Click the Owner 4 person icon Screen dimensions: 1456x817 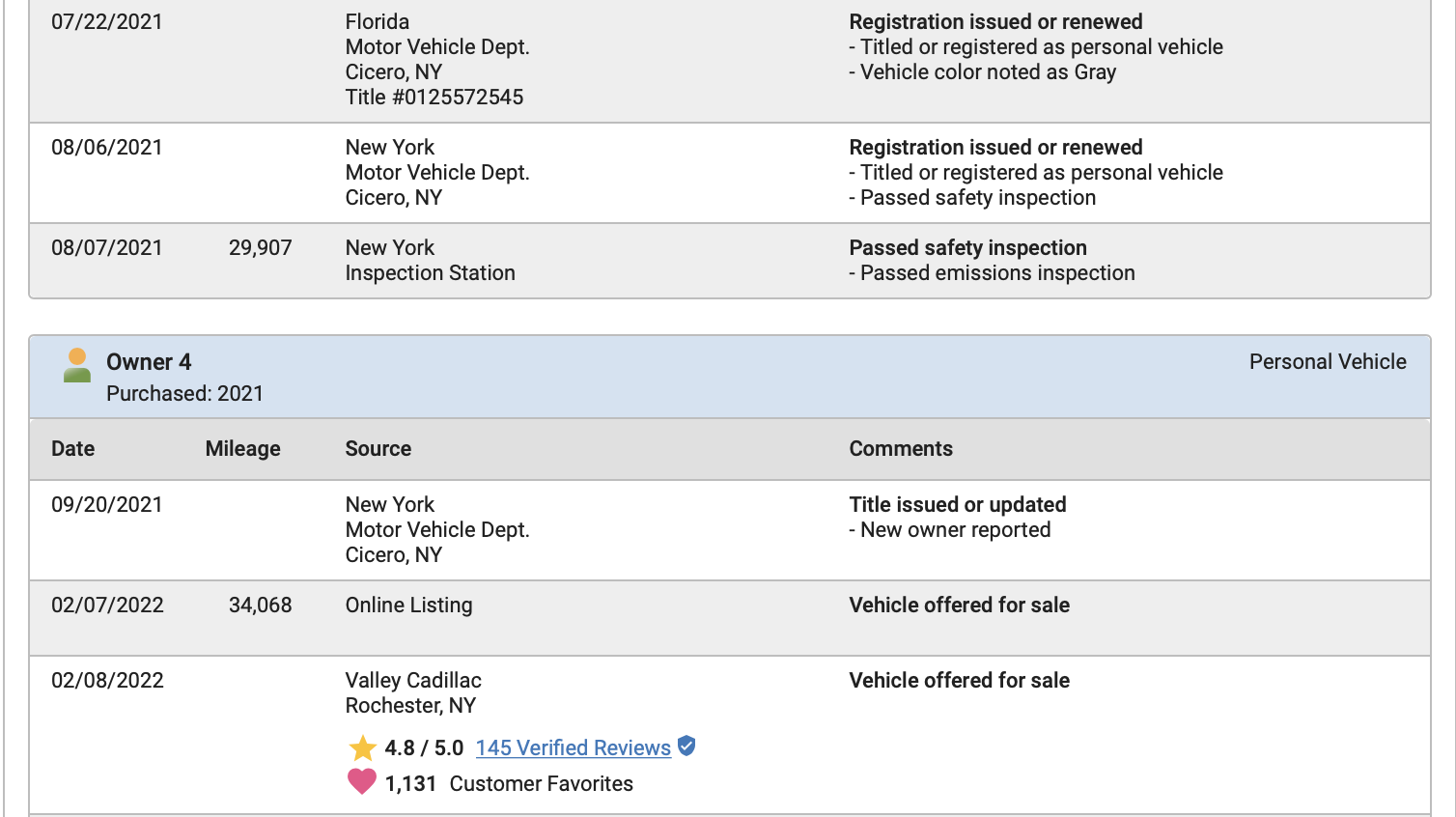pyautogui.click(x=77, y=366)
